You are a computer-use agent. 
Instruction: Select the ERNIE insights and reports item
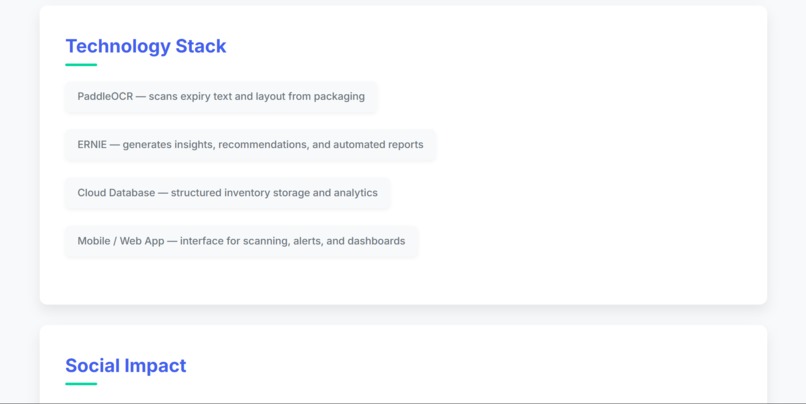pos(250,145)
